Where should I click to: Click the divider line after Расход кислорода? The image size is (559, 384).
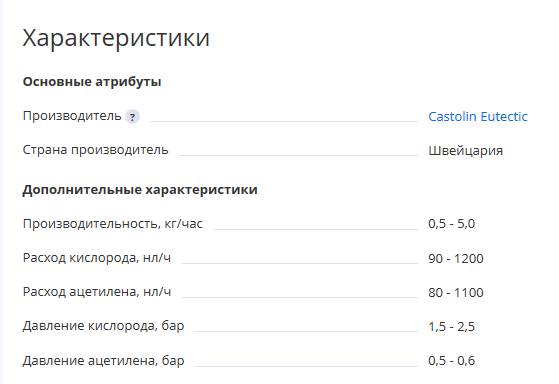click(299, 263)
